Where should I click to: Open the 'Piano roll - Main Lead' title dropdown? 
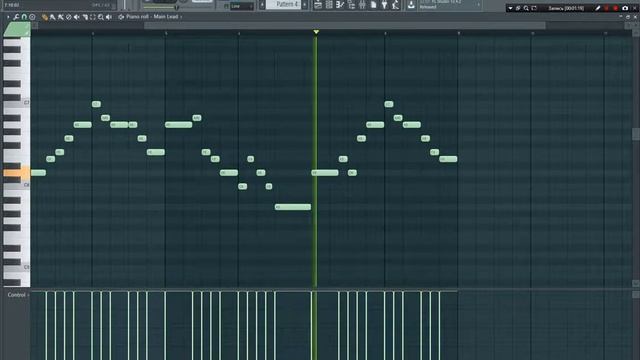click(x=154, y=17)
